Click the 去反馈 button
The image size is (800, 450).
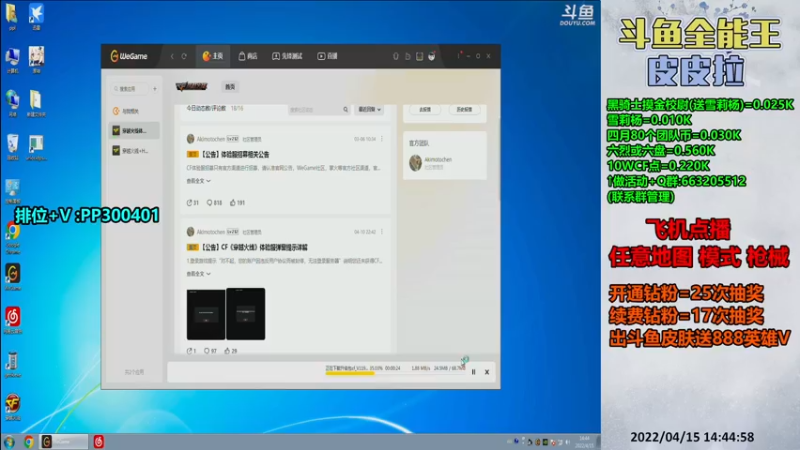point(424,110)
